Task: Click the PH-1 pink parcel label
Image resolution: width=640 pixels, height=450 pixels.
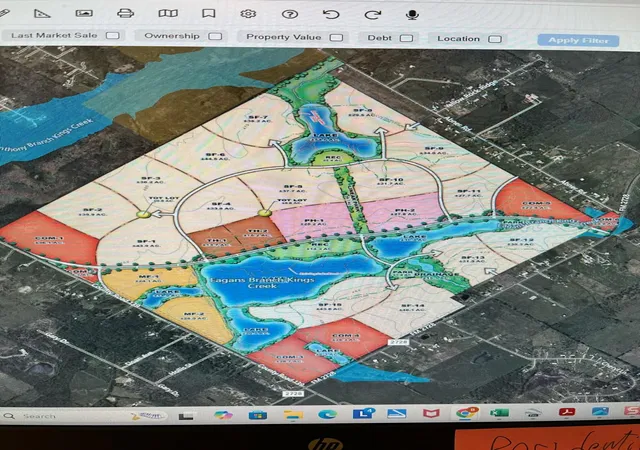Action: click(x=313, y=222)
